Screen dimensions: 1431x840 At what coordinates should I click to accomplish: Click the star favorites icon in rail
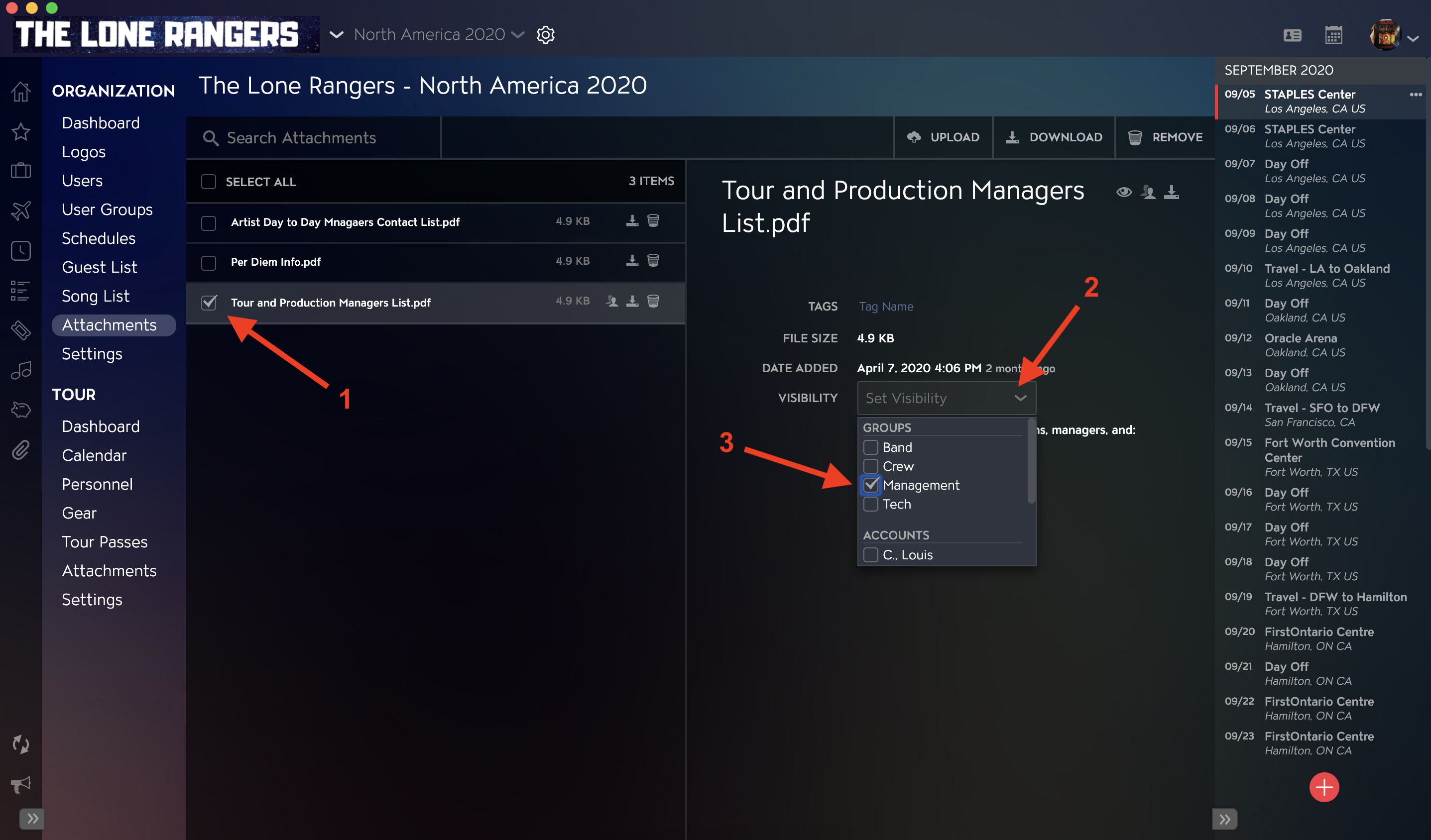click(x=21, y=131)
